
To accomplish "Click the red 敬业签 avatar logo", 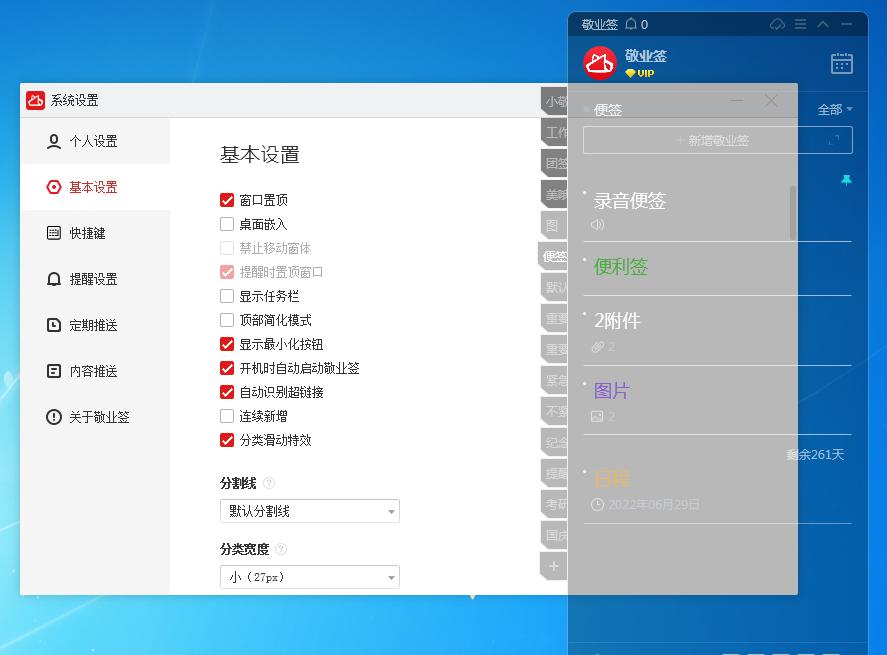I will pyautogui.click(x=600, y=63).
